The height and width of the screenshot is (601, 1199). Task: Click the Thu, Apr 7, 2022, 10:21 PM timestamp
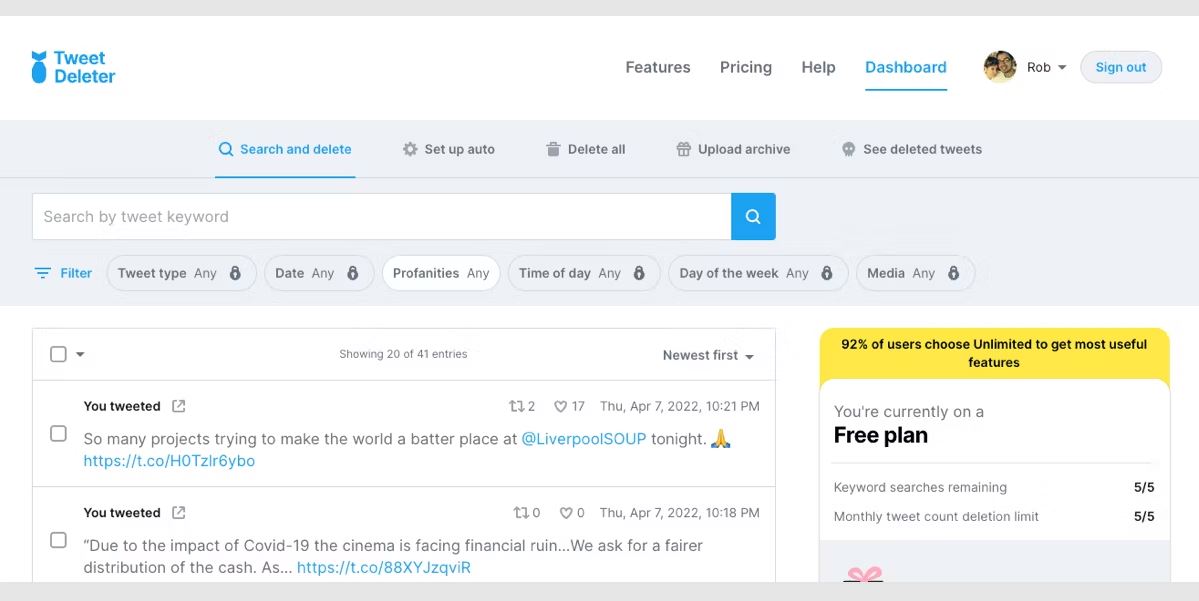pyautogui.click(x=680, y=406)
